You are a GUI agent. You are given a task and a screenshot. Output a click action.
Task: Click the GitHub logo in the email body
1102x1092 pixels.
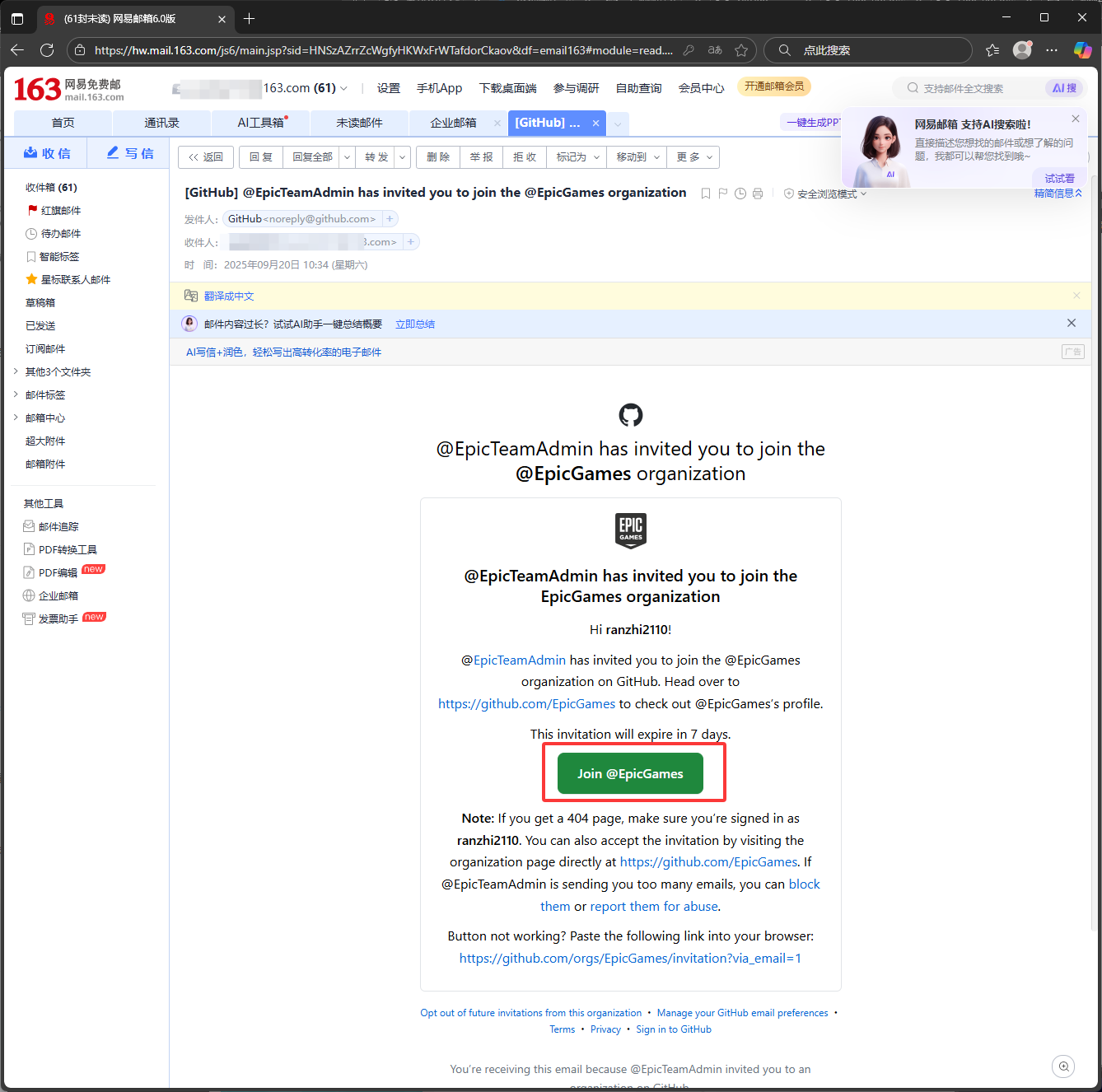[x=630, y=415]
